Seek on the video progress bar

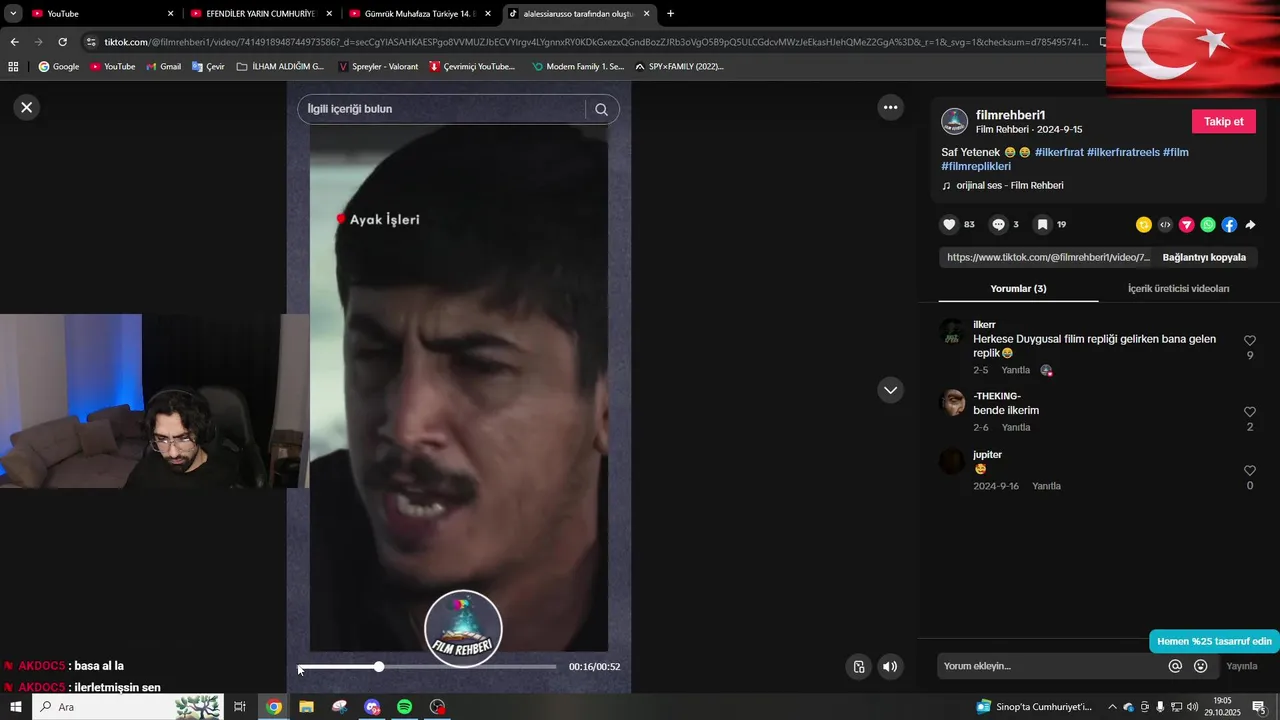[427, 666]
